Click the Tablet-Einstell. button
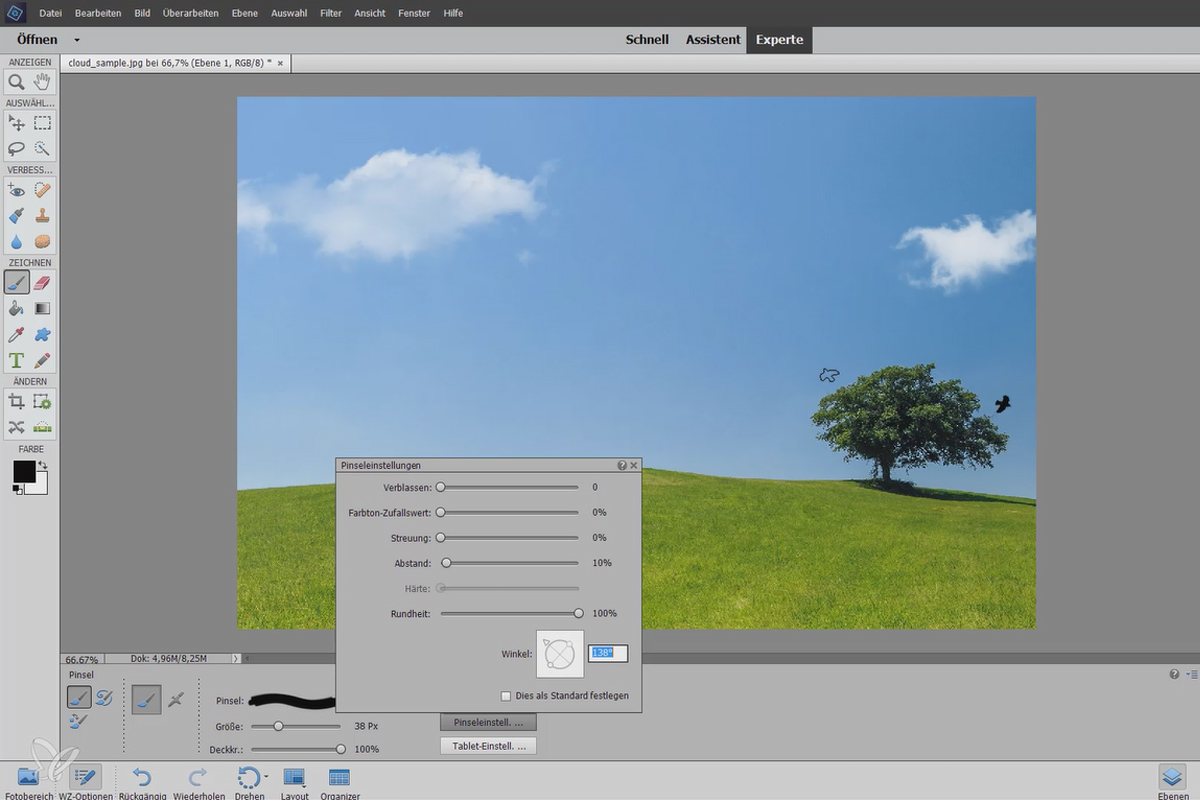 488,746
